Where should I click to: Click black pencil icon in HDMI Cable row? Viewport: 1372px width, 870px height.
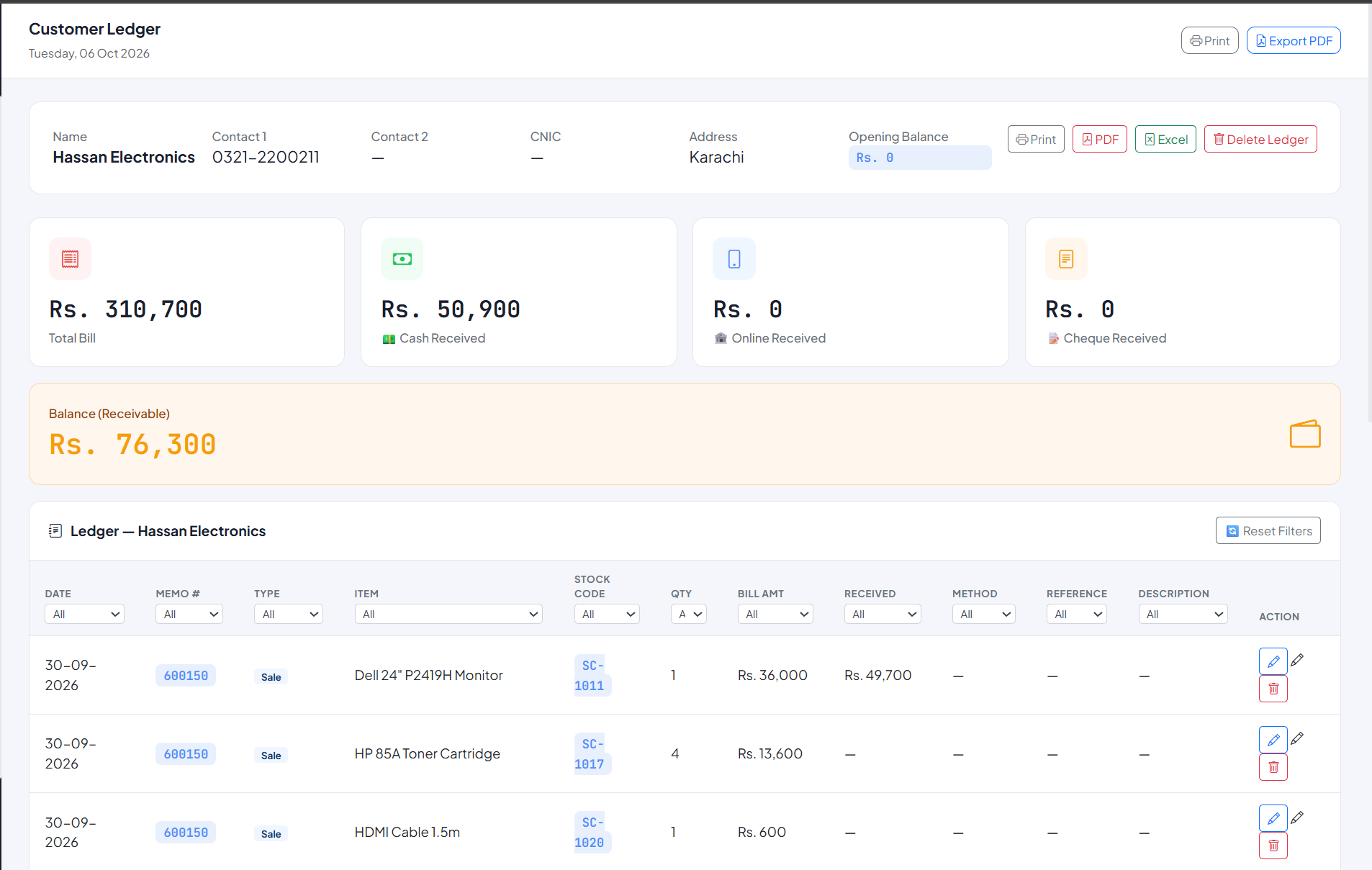tap(1297, 817)
